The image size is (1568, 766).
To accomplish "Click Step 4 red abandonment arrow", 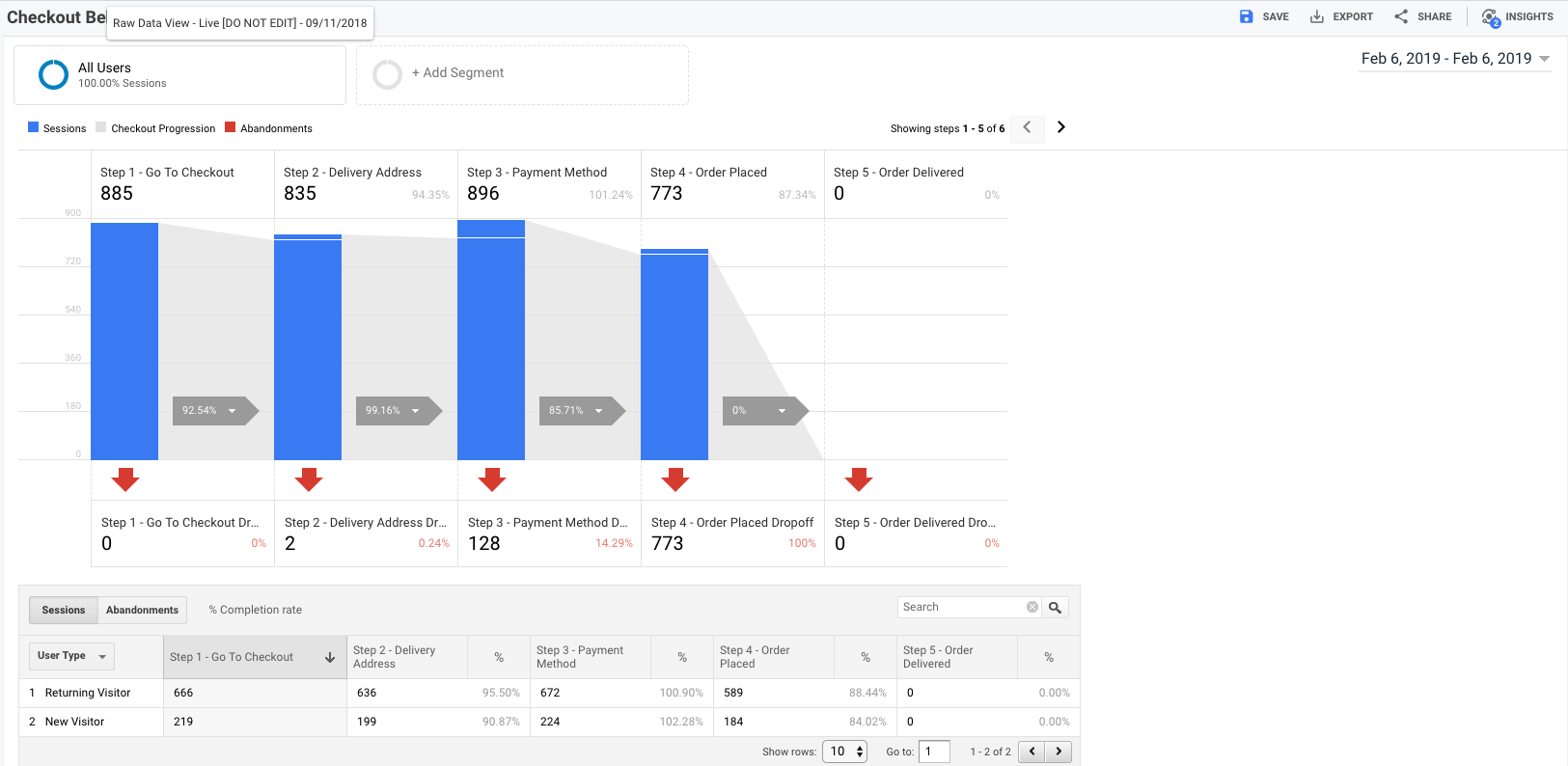I will coord(675,479).
